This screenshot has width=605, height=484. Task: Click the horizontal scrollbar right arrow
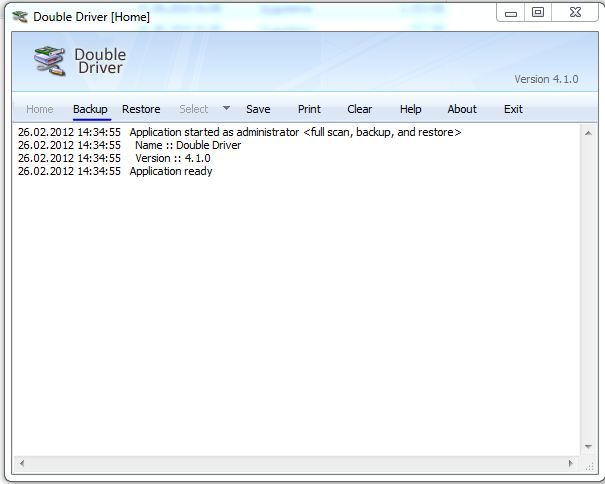tap(571, 463)
